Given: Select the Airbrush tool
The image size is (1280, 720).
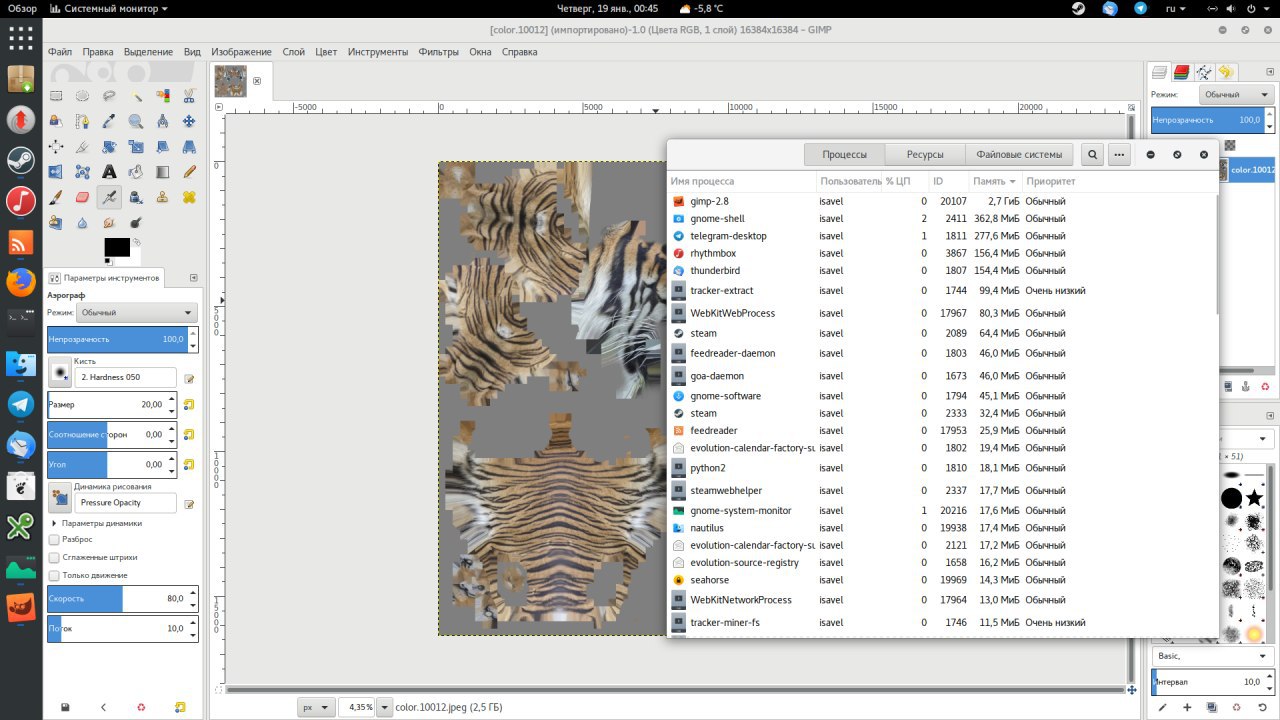Looking at the screenshot, I should coord(109,197).
